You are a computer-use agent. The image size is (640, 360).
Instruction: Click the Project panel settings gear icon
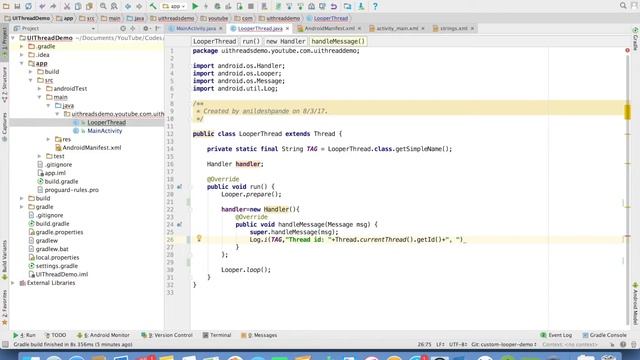pos(146,29)
